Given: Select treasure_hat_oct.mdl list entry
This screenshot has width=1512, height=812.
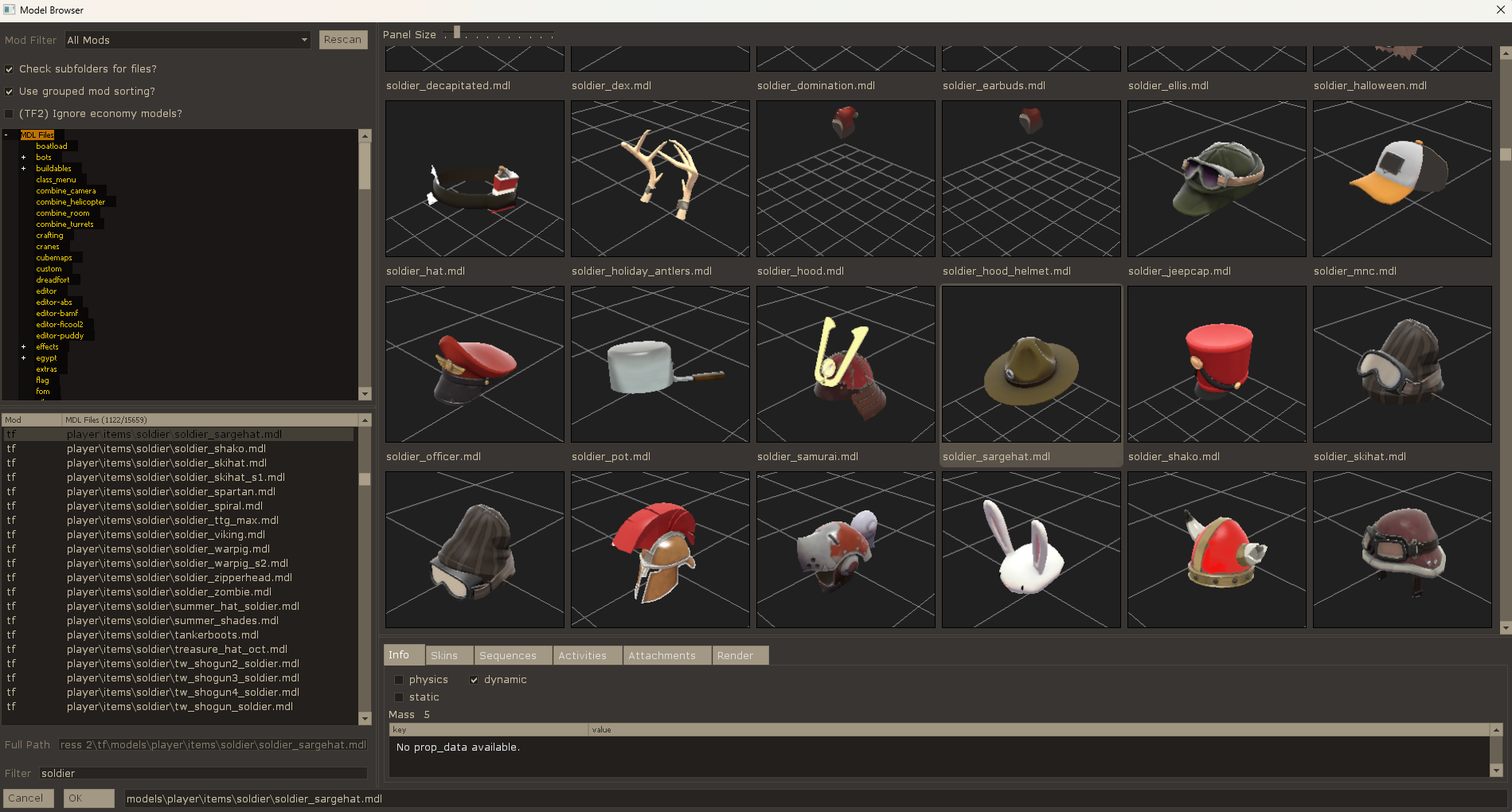Looking at the screenshot, I should pyautogui.click(x=179, y=650).
